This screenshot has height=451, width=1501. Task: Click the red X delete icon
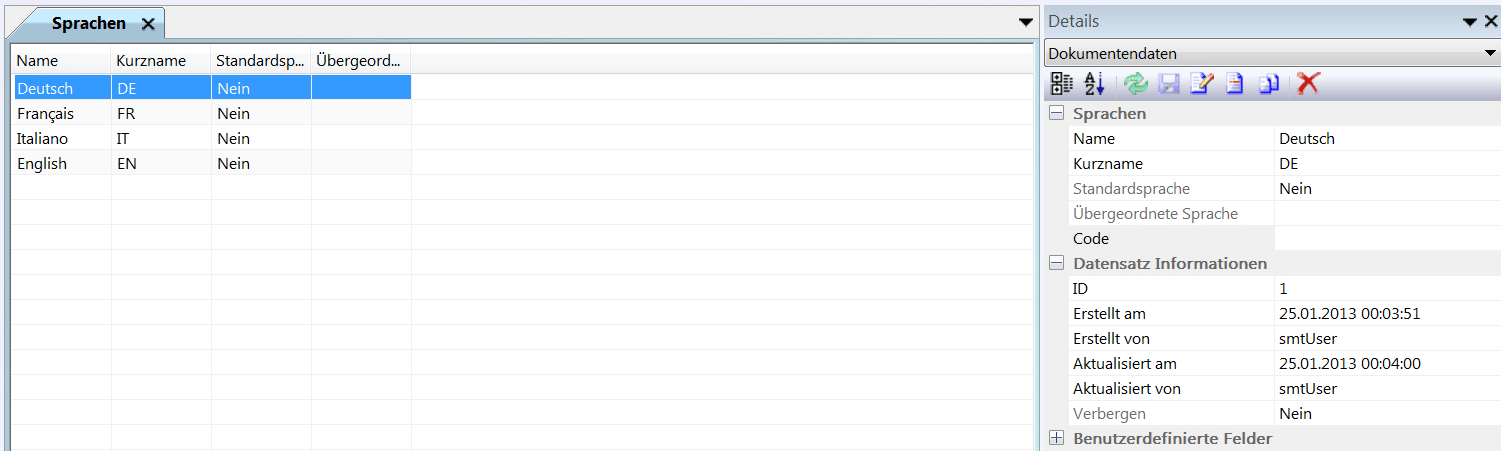point(1307,84)
